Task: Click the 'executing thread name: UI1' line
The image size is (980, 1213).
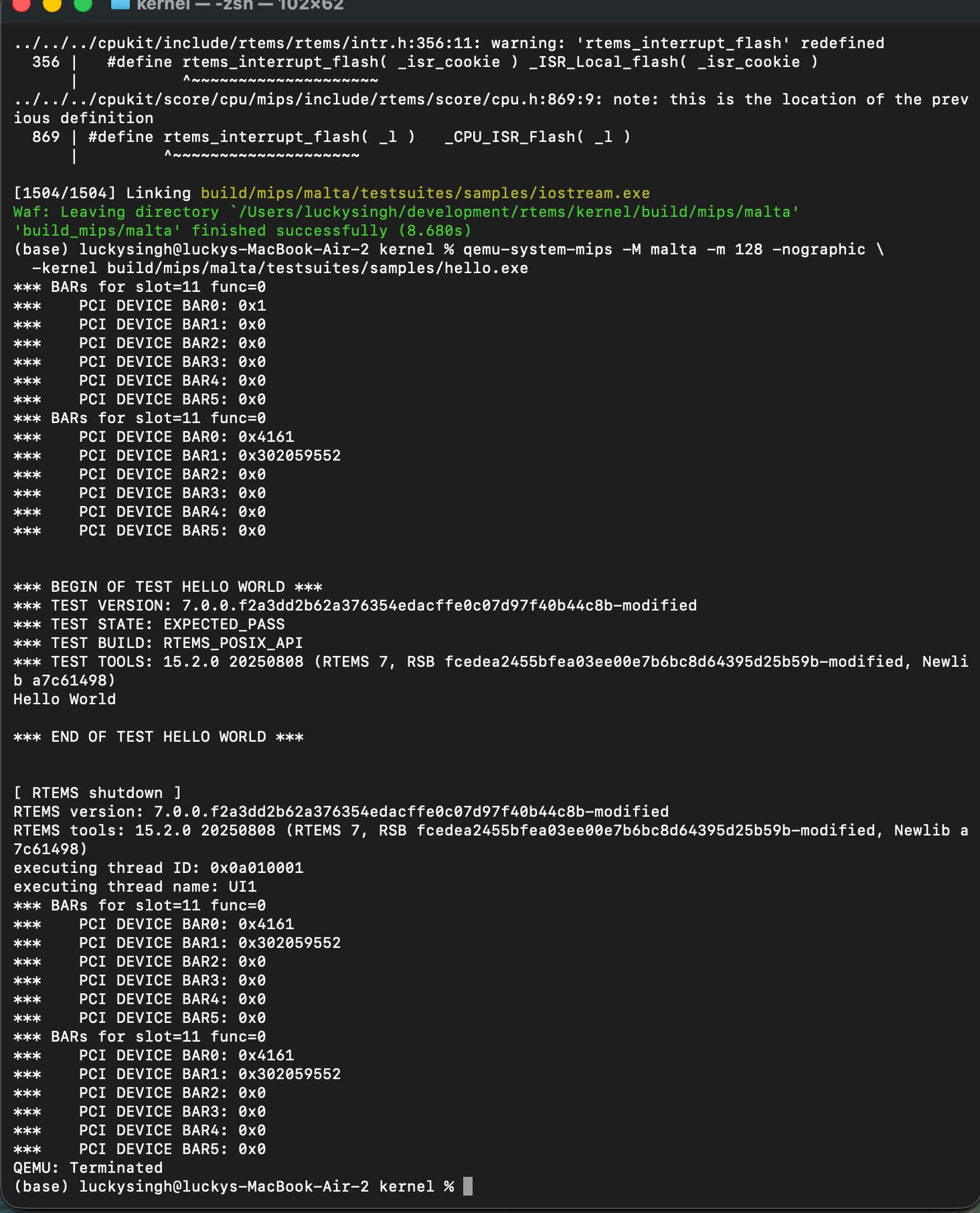Action: tap(135, 887)
